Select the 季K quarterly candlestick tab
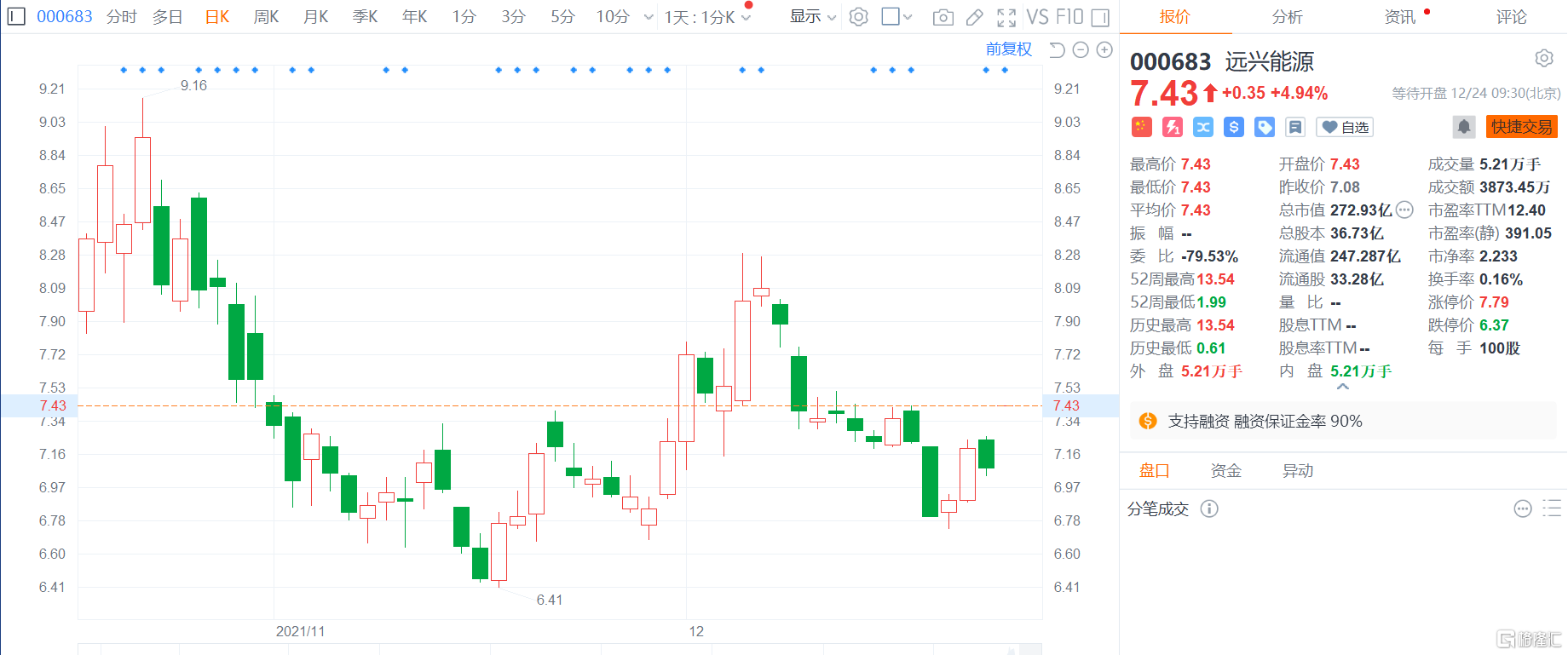Screen dimensions: 1568x655 point(366,17)
